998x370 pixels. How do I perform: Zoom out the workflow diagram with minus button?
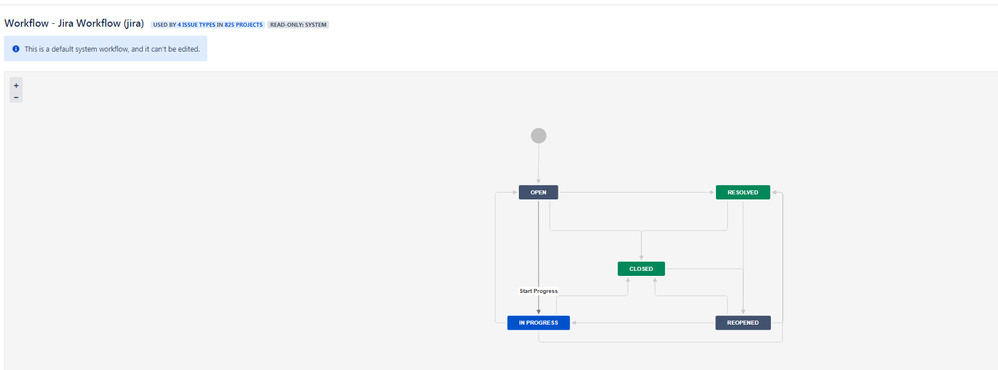(16, 97)
